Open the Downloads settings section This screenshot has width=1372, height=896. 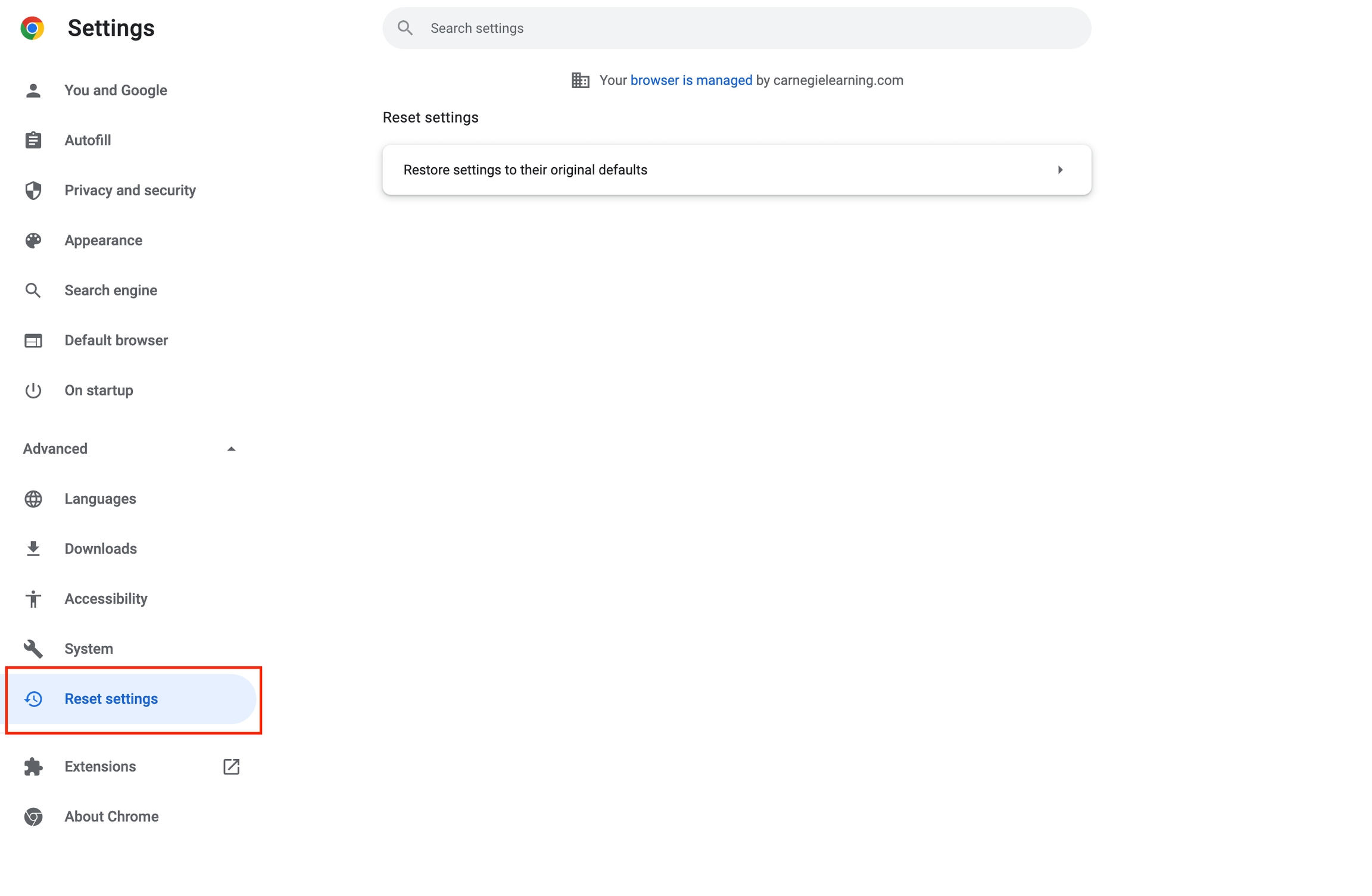click(101, 549)
